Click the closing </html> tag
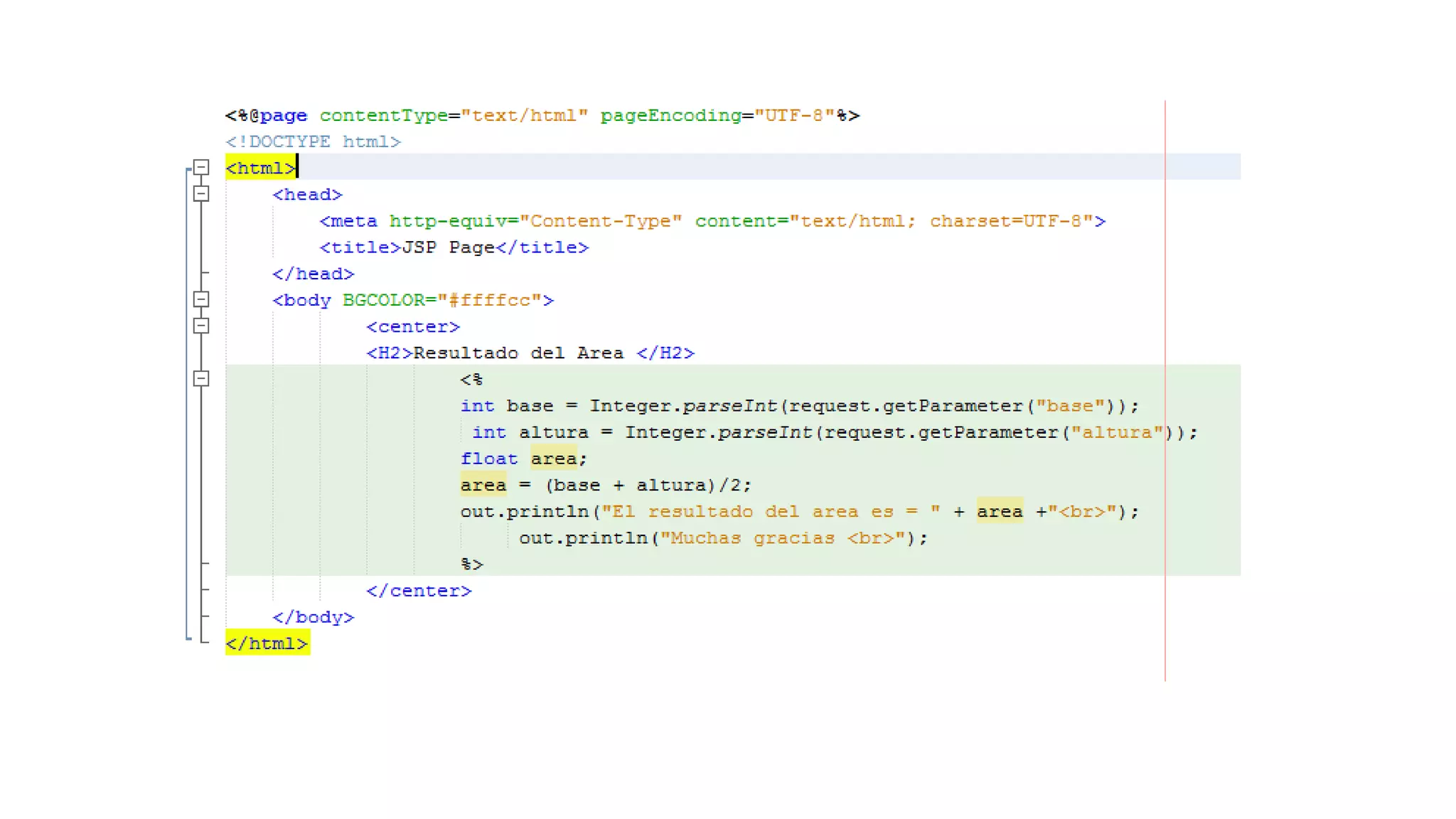This screenshot has width=1456, height=819. point(267,643)
